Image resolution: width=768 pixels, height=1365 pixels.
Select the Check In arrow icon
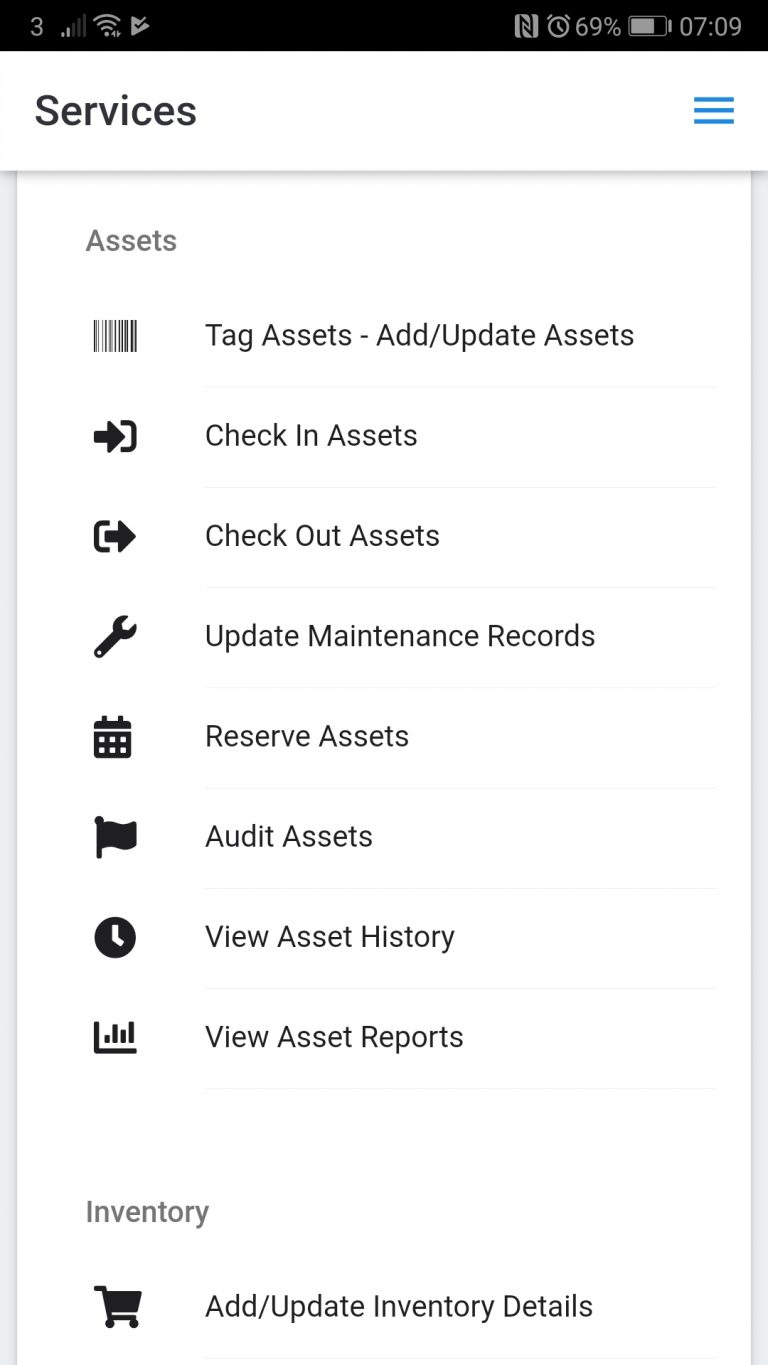pyautogui.click(x=114, y=436)
